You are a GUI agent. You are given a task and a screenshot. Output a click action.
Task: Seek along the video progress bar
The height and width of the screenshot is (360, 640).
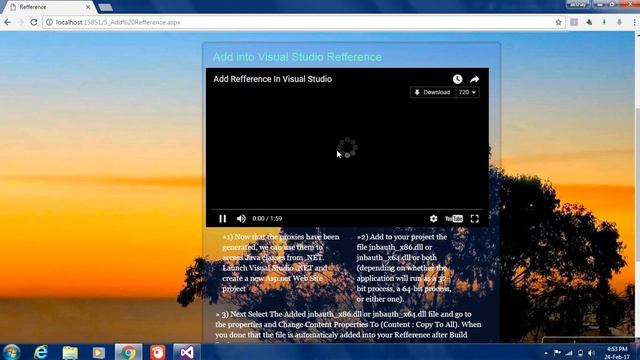tap(347, 209)
